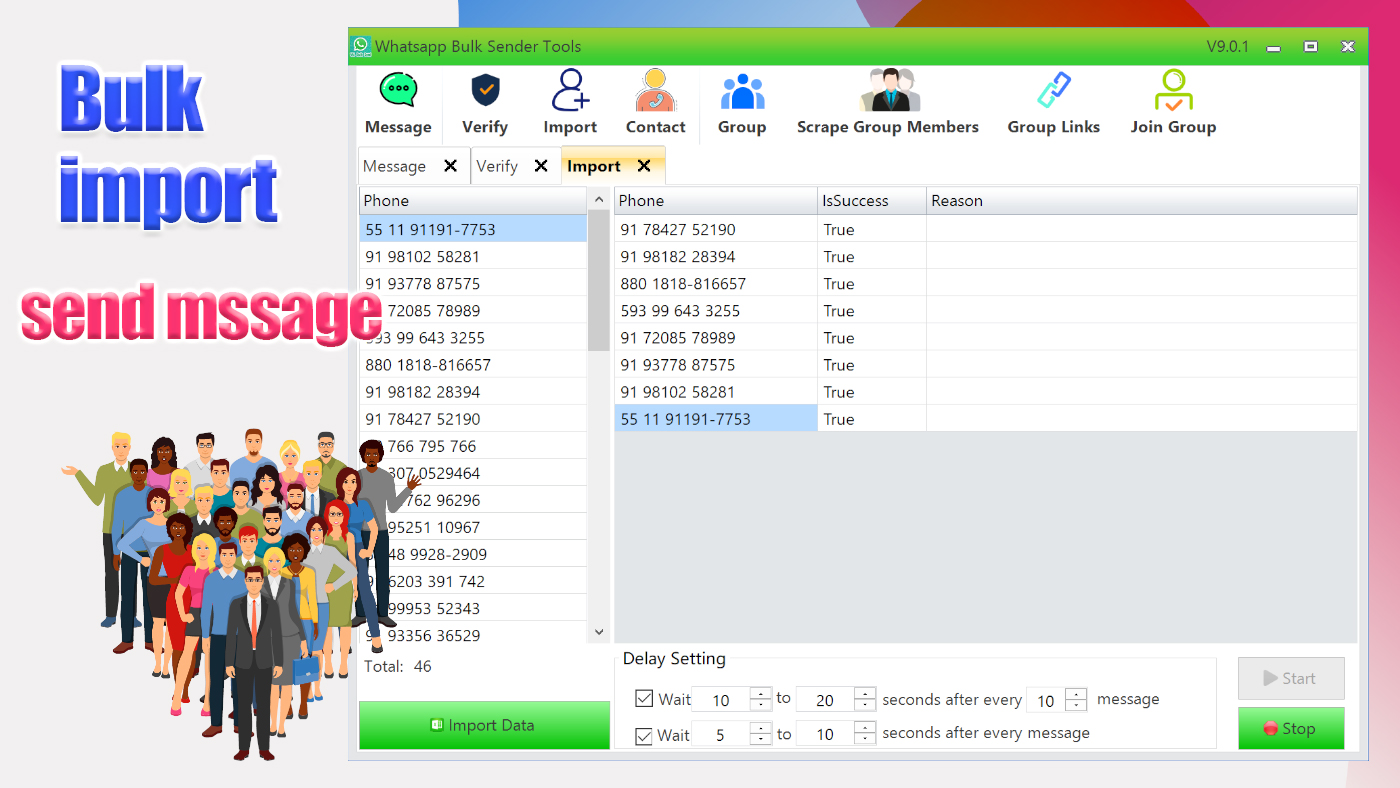
Task: Increase the first wait maximum value of 20
Action: tap(865, 693)
